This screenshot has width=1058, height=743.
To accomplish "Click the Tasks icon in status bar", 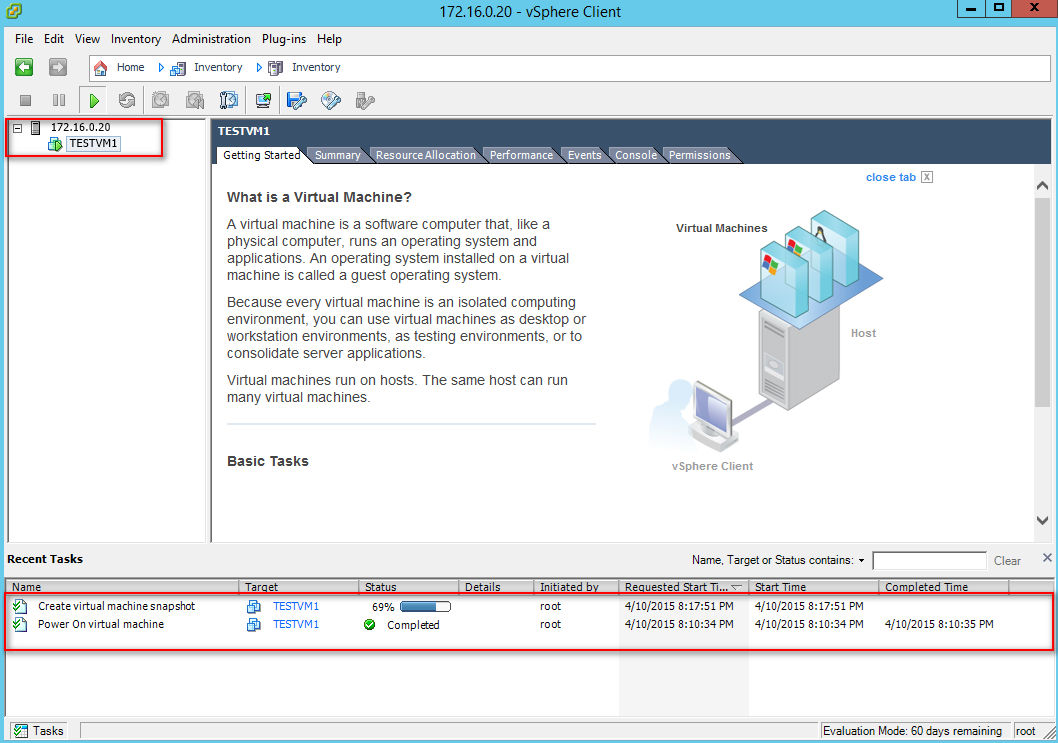I will point(21,731).
